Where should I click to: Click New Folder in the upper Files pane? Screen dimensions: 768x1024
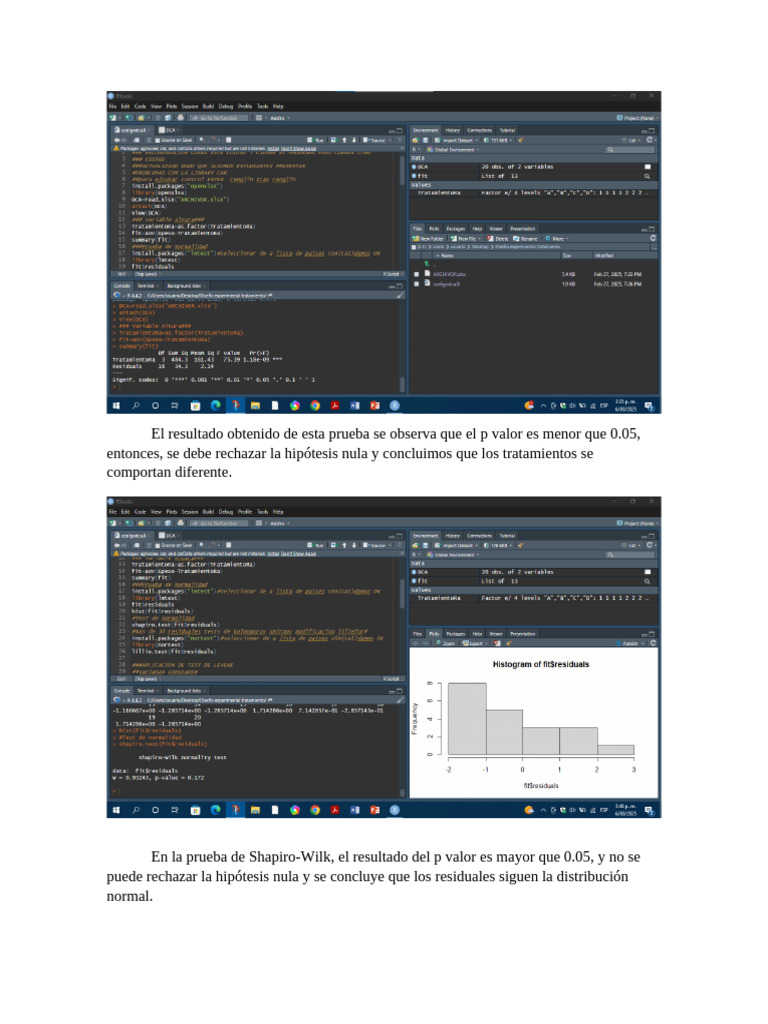(428, 239)
